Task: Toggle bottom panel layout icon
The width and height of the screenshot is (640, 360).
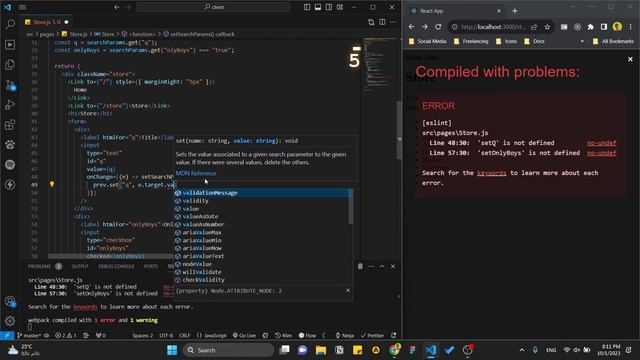Action: 318,7
